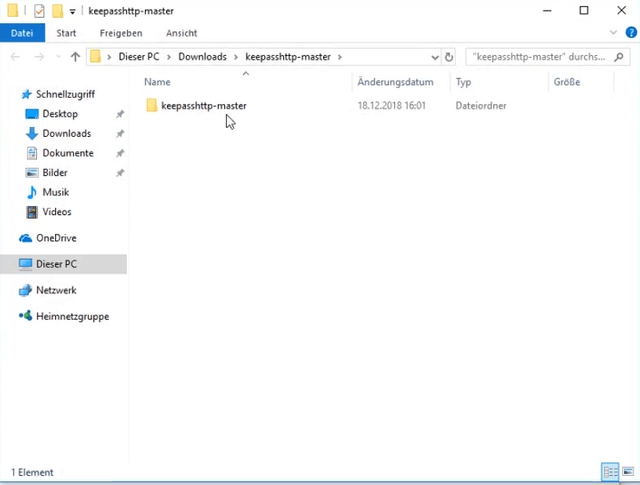Expand chevron after keepasshttp-master breadcrumb
The image size is (640, 485).
[340, 57]
